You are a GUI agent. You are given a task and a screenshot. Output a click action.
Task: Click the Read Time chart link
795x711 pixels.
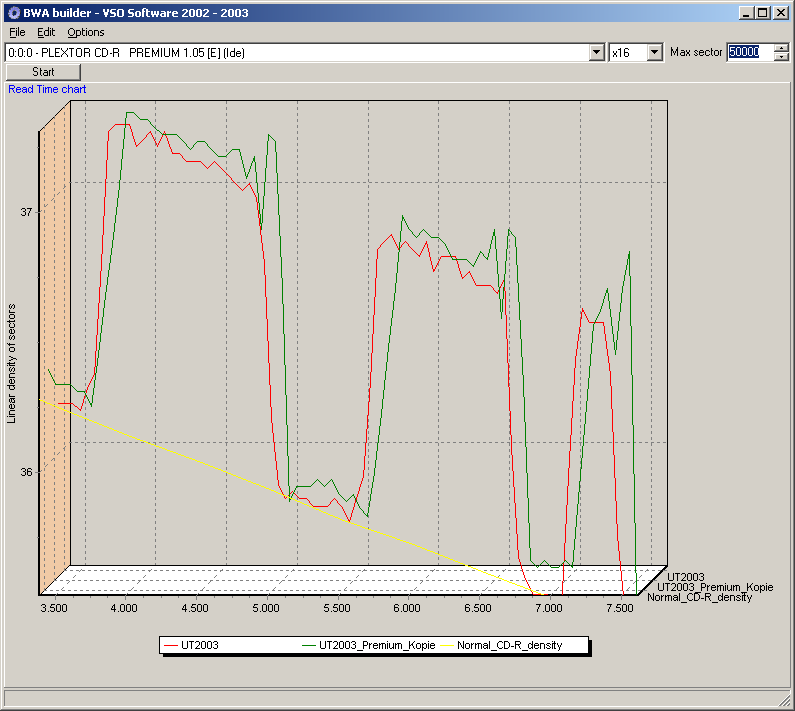(x=47, y=89)
